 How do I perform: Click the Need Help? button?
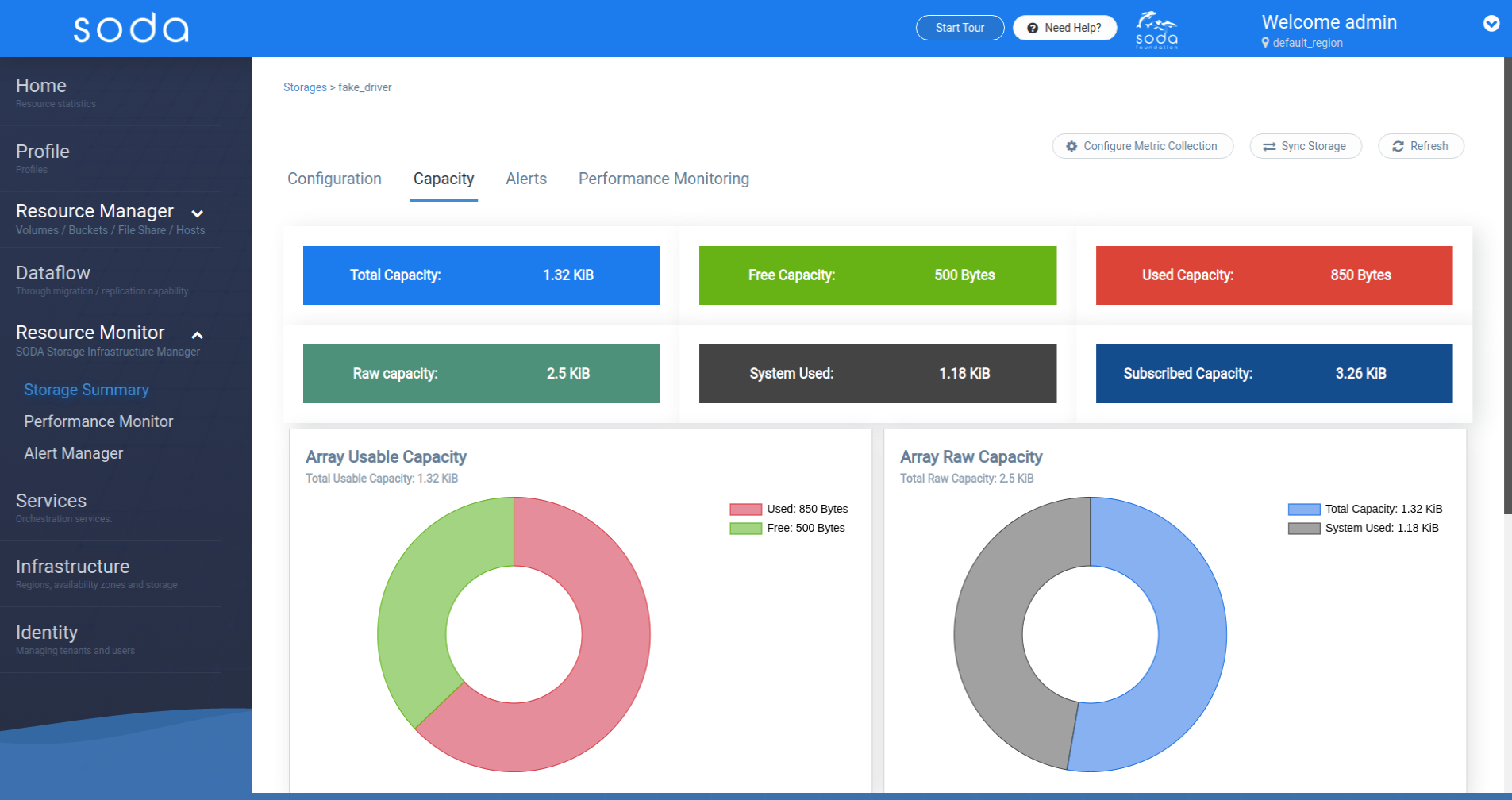coord(1064,28)
